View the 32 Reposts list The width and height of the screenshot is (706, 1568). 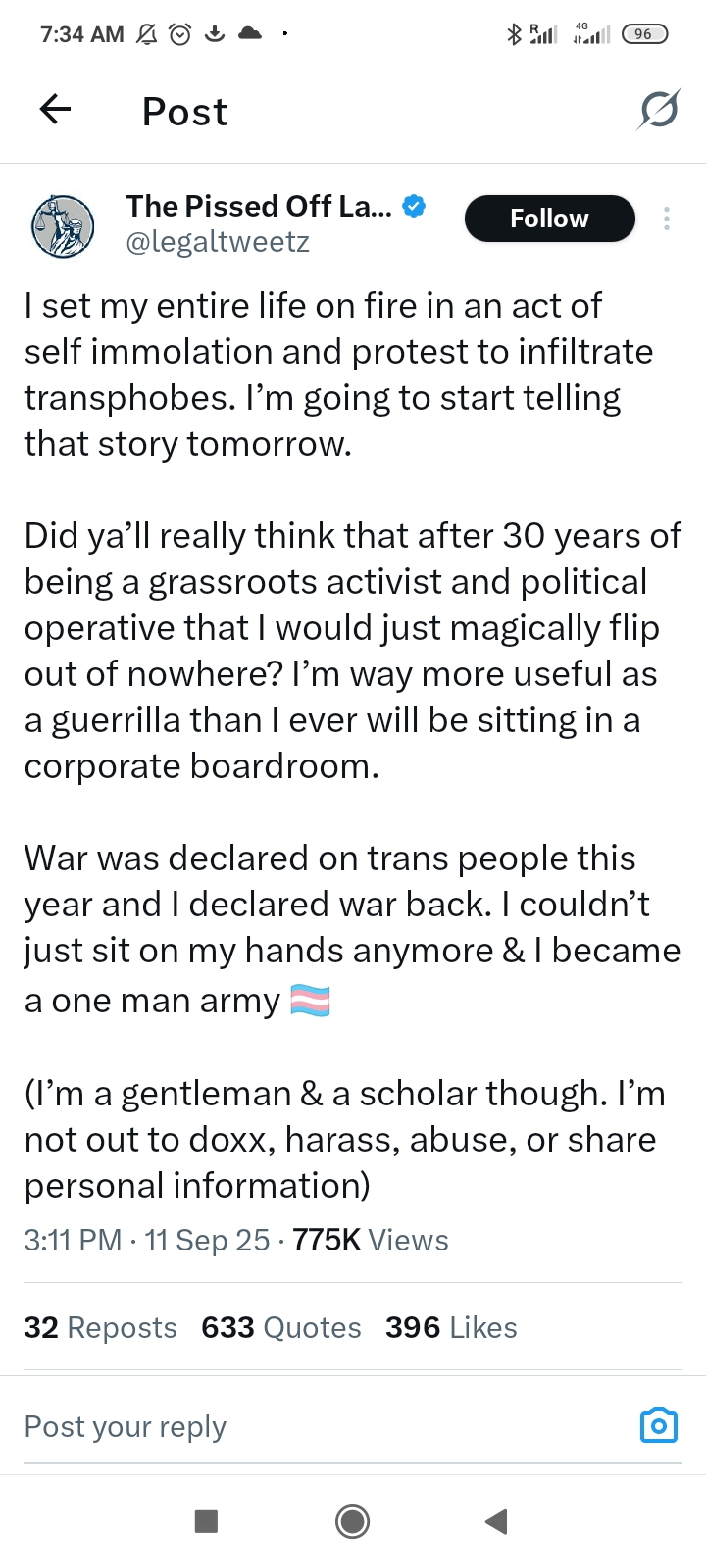point(100,1327)
